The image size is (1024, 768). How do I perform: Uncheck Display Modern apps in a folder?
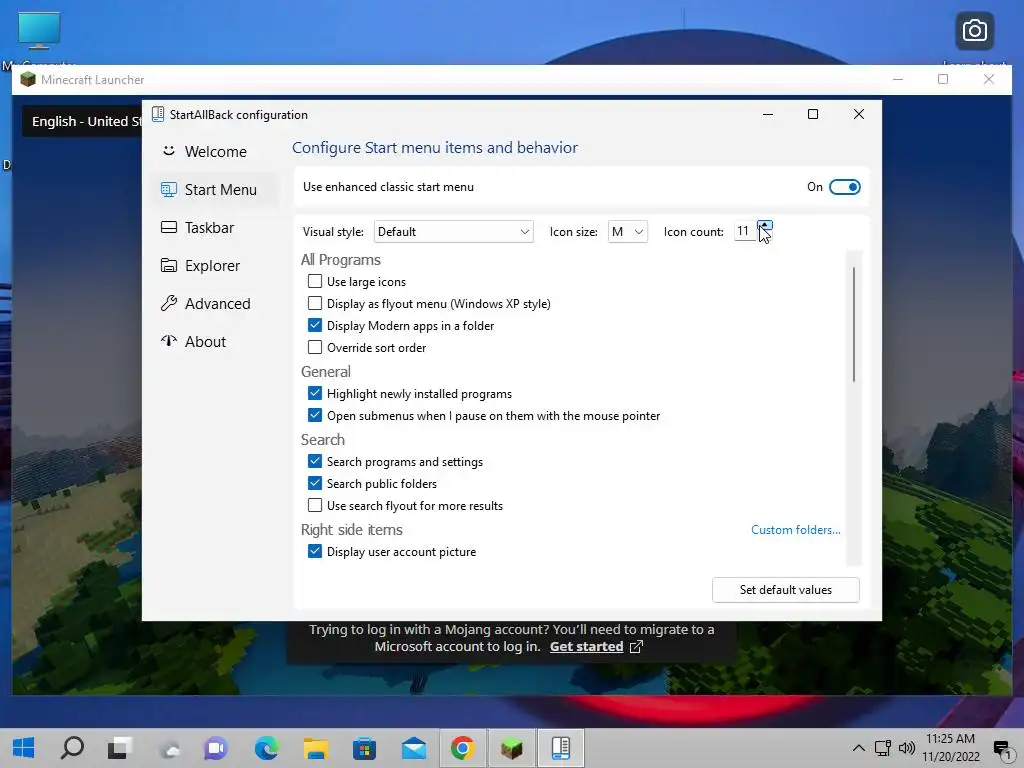pyautogui.click(x=315, y=325)
